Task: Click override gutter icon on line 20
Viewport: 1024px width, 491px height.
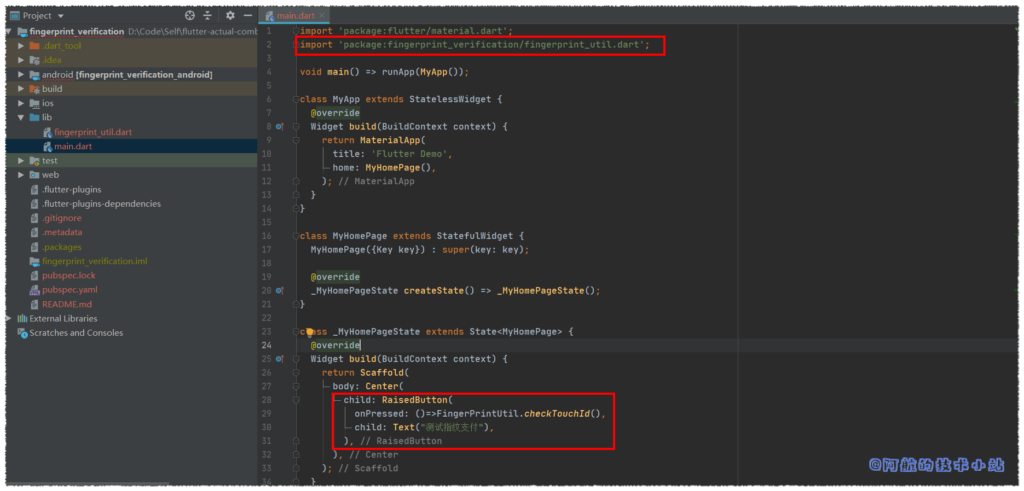Action: coord(280,291)
